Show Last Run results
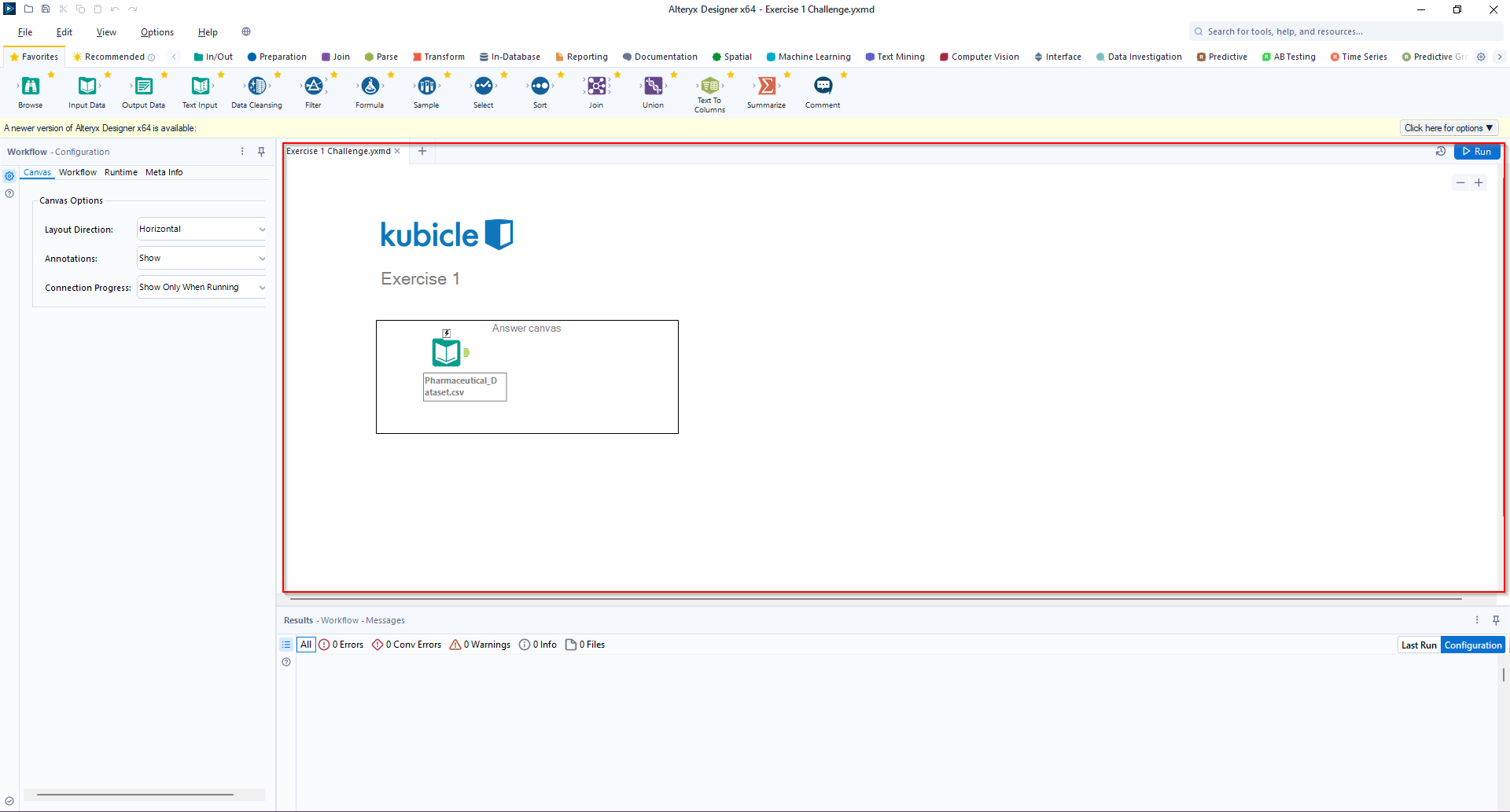Image resolution: width=1510 pixels, height=812 pixels. click(x=1419, y=645)
